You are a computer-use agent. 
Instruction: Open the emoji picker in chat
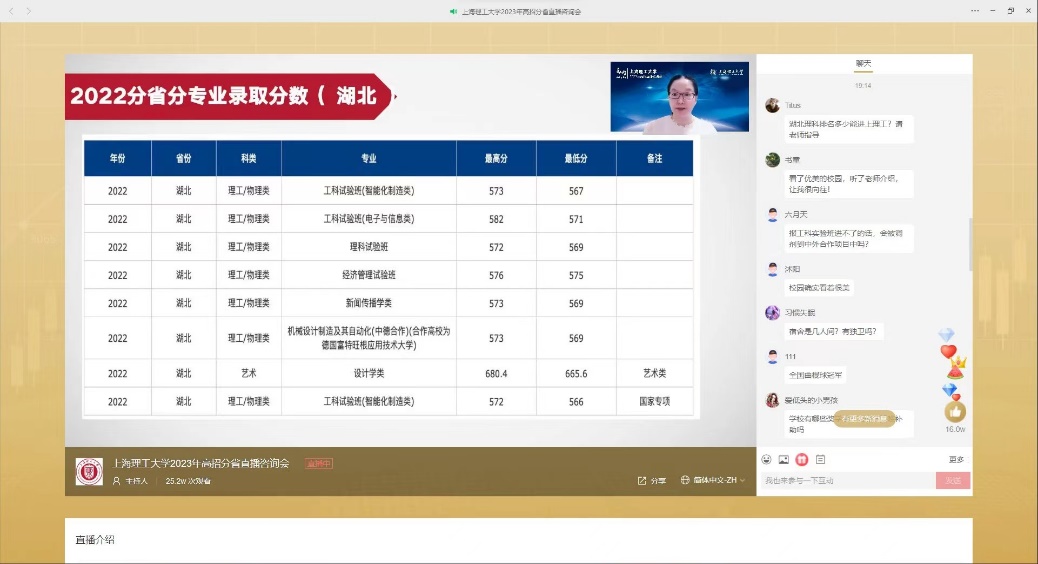coord(766,459)
